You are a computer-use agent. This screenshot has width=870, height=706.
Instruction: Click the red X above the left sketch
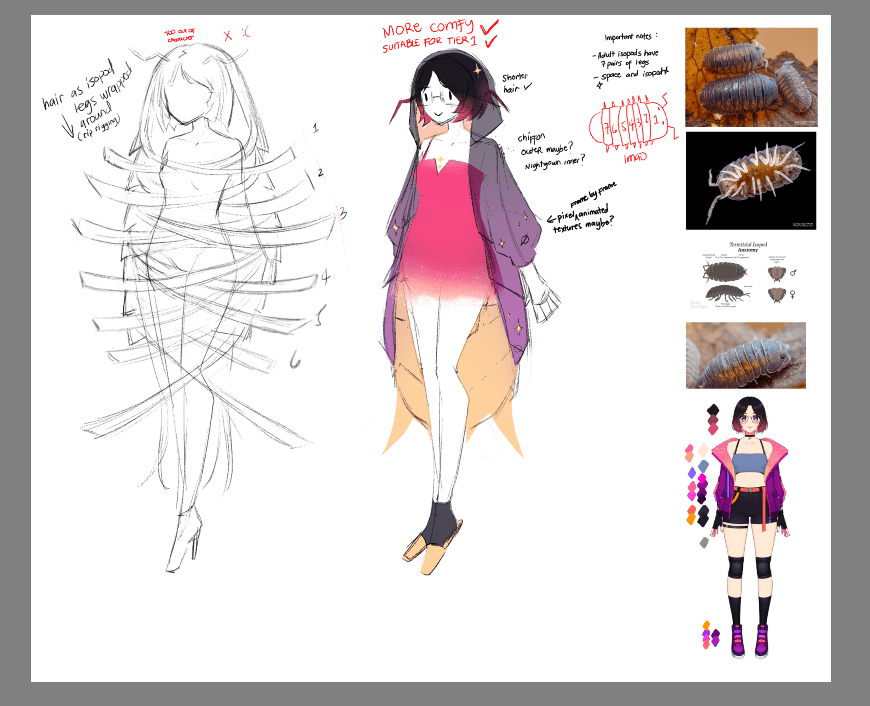pos(228,35)
